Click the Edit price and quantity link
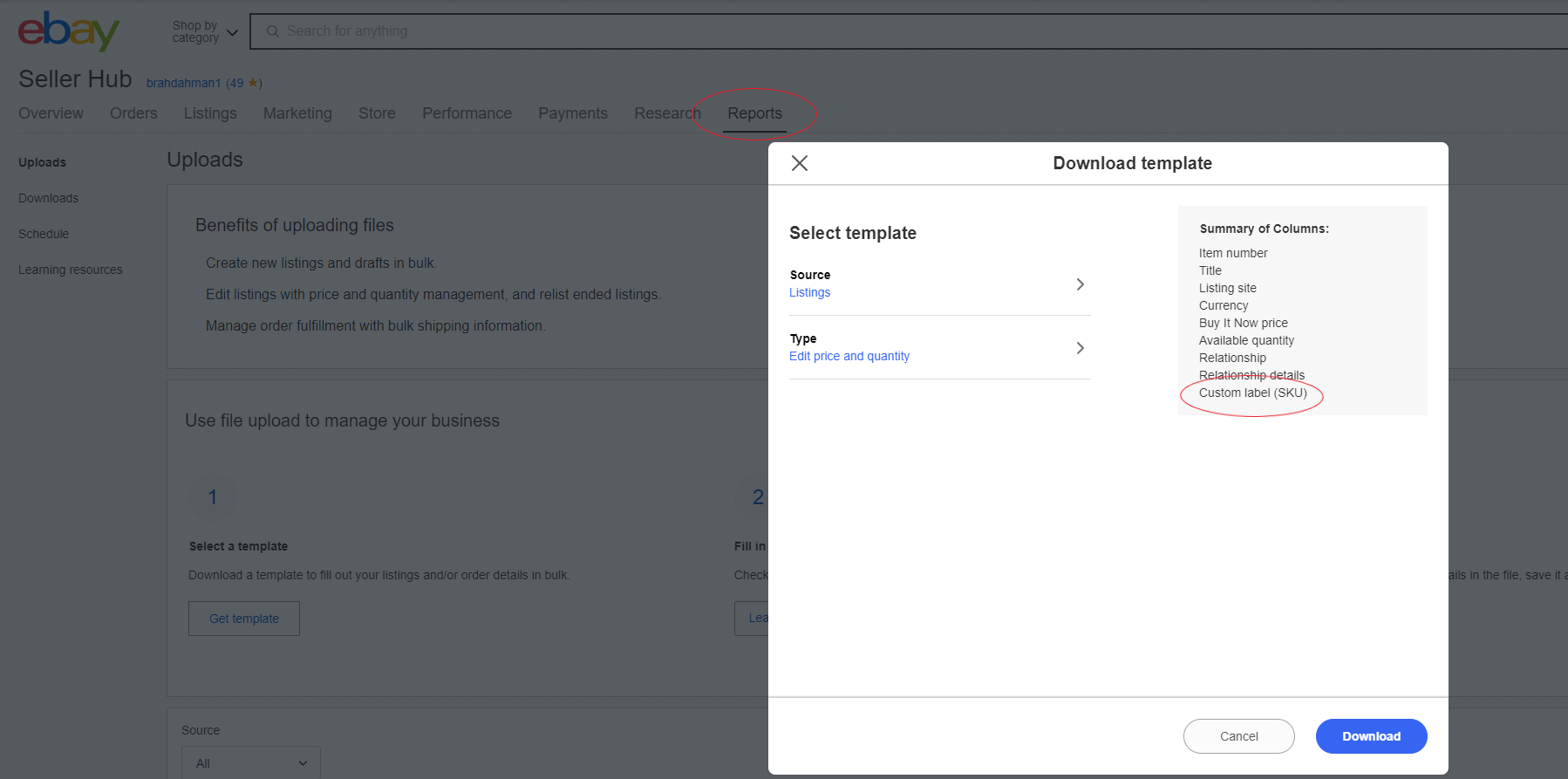The image size is (1568, 779). tap(849, 356)
